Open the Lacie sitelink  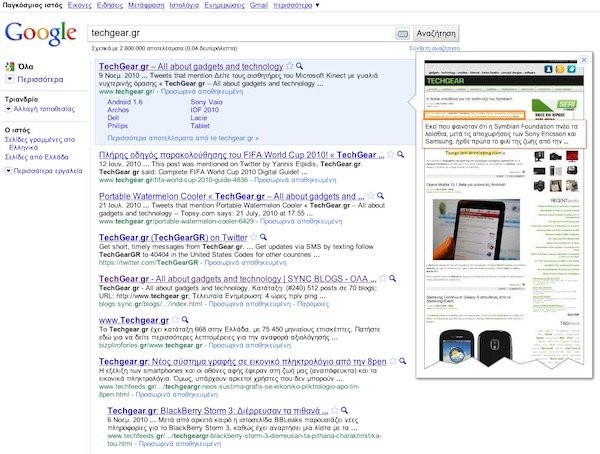pyautogui.click(x=199, y=118)
